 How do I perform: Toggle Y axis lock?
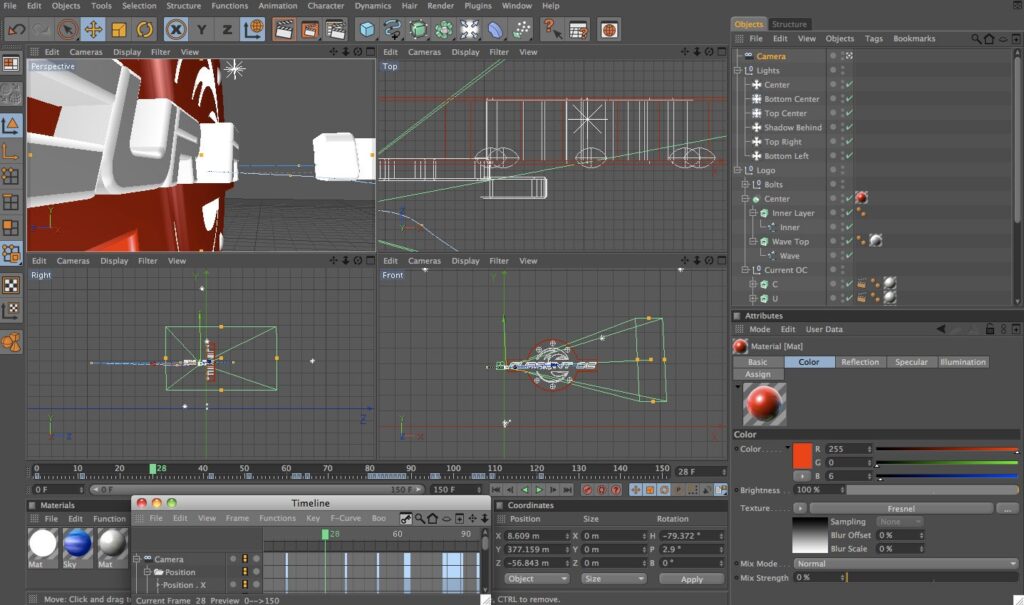[201, 29]
